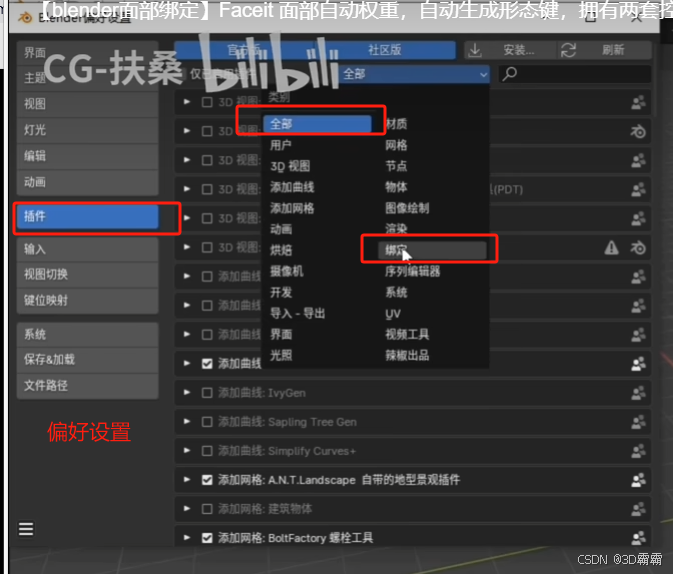Enable the IvyGen add-on checkbox
Viewport: 673px width, 574px height.
(x=207, y=393)
